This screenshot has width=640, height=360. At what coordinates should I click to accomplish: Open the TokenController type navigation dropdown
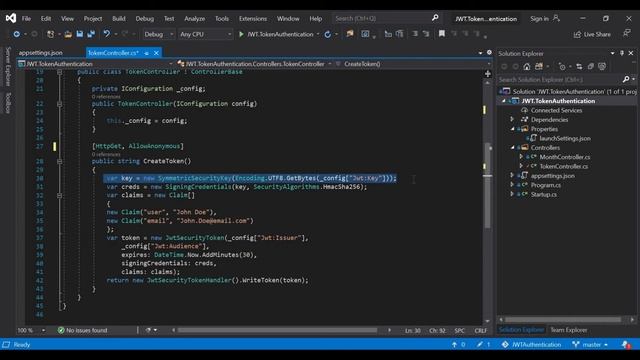coord(254,64)
